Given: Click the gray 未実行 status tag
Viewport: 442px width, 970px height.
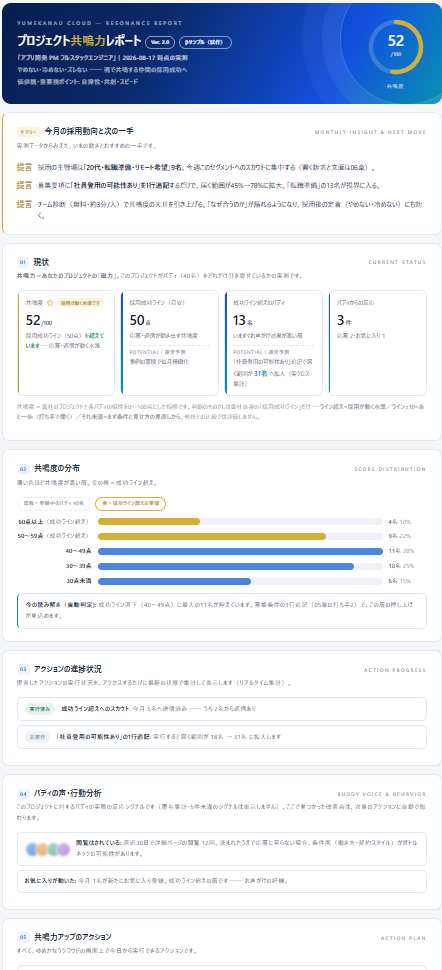Looking at the screenshot, I should (37, 737).
